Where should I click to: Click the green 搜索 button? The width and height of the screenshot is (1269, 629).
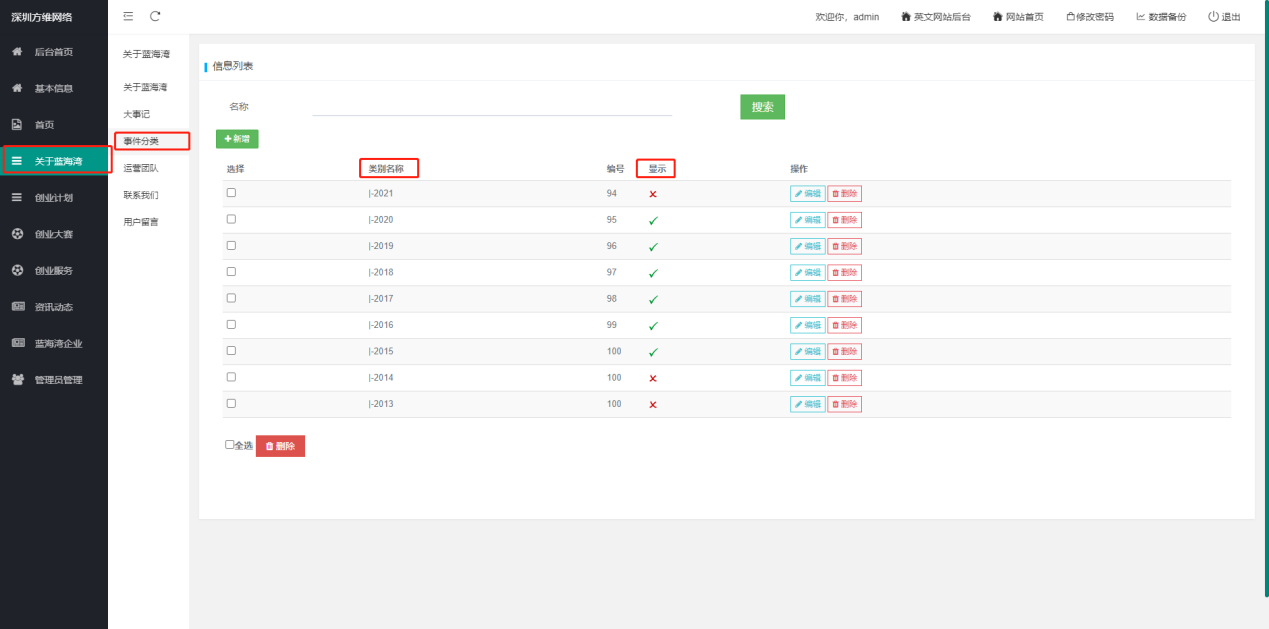coord(763,107)
